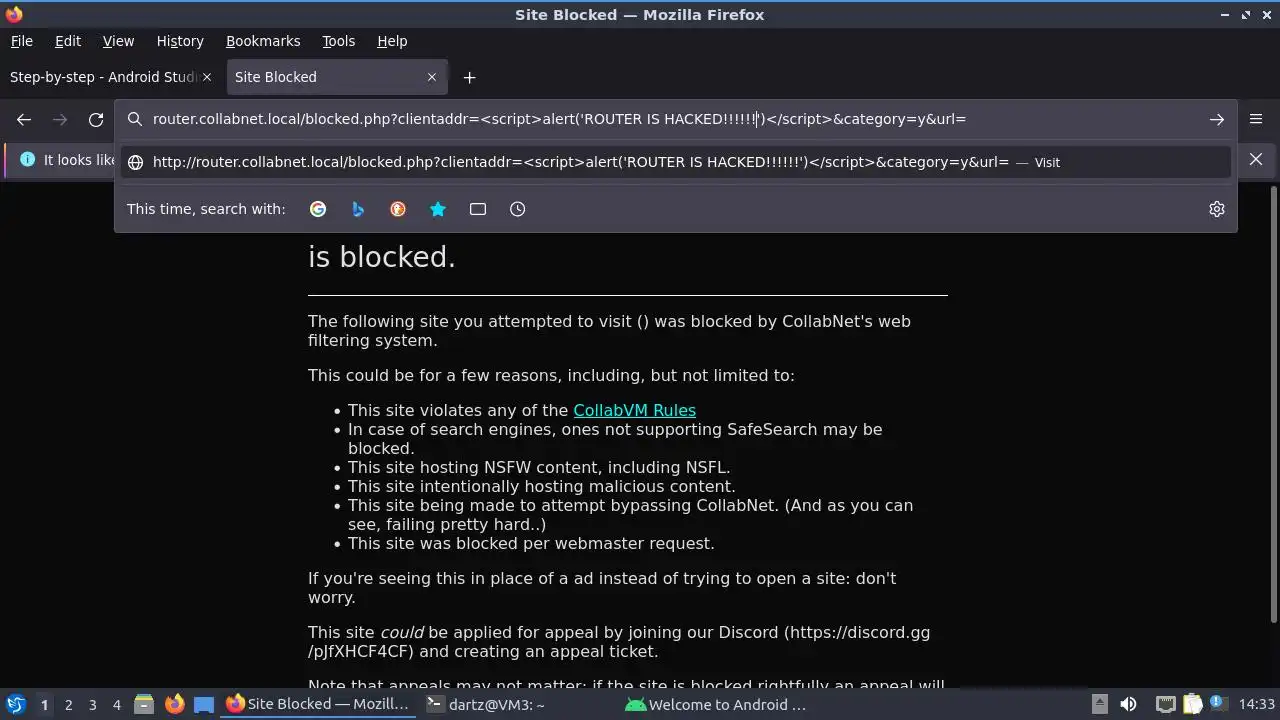Switch to workspace 3
The image size is (1280, 720).
pyautogui.click(x=92, y=705)
